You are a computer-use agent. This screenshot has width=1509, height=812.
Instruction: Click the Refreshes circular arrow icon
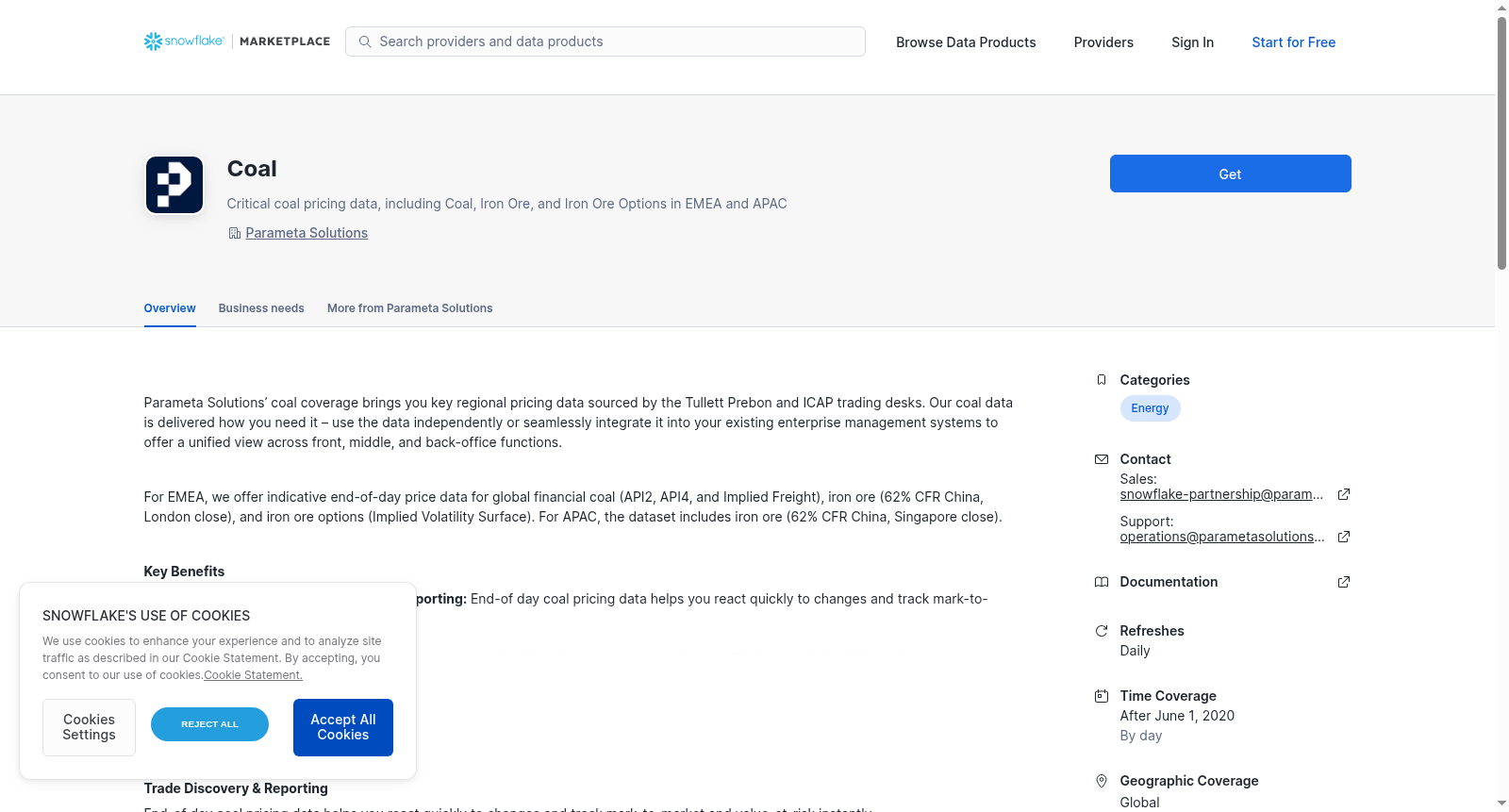(1102, 631)
